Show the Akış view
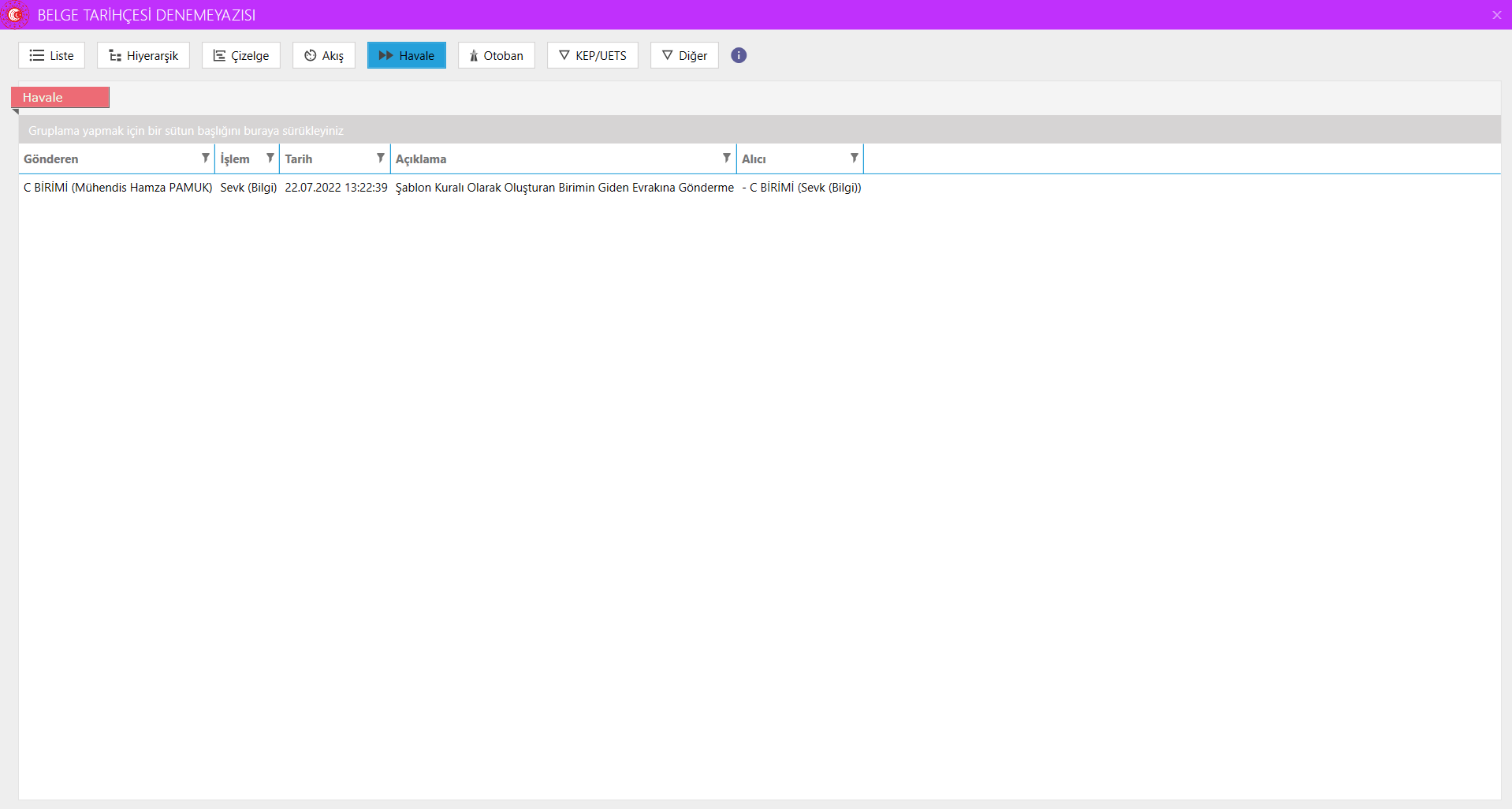Viewport: 1512px width, 809px height. 324,55
